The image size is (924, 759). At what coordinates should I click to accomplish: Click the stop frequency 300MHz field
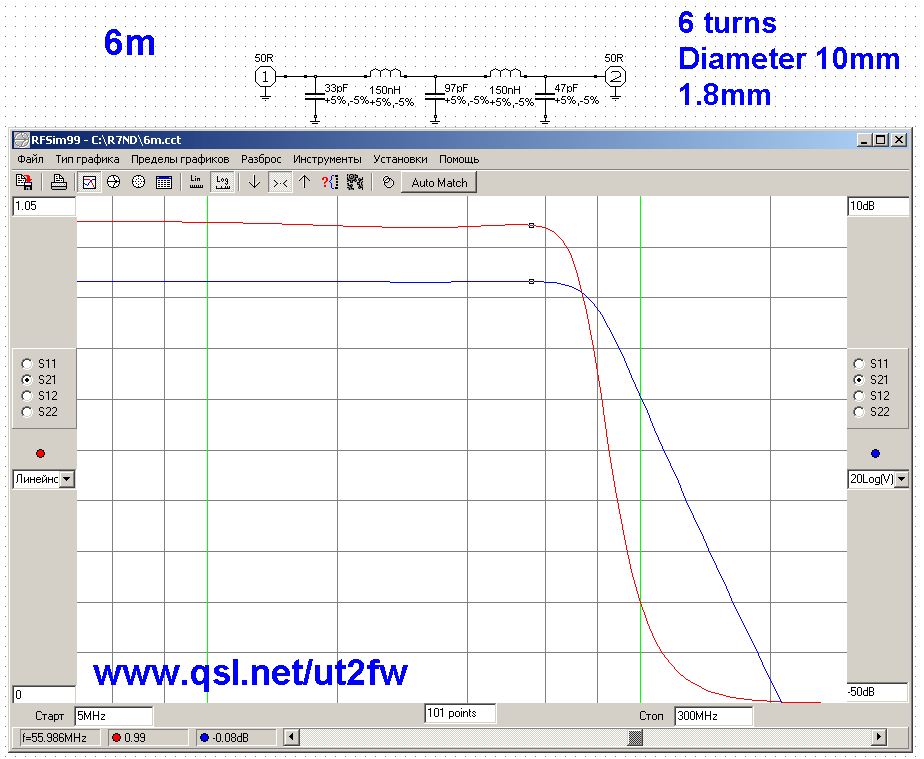(x=713, y=716)
